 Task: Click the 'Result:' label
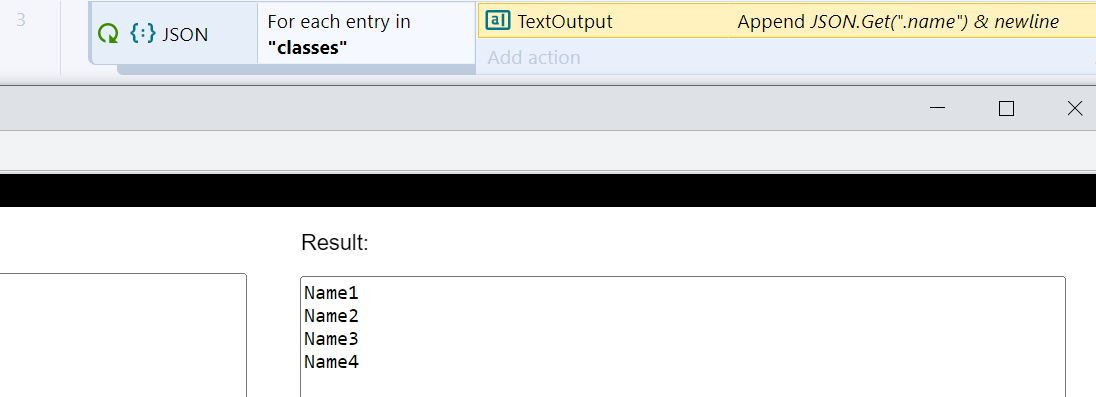click(x=334, y=243)
